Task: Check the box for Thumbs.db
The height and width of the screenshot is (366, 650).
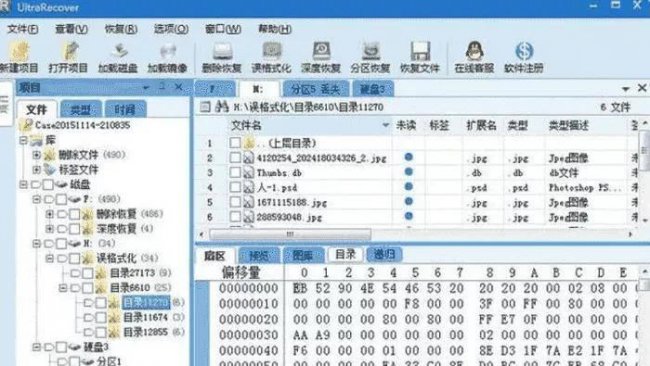Action: [235, 172]
